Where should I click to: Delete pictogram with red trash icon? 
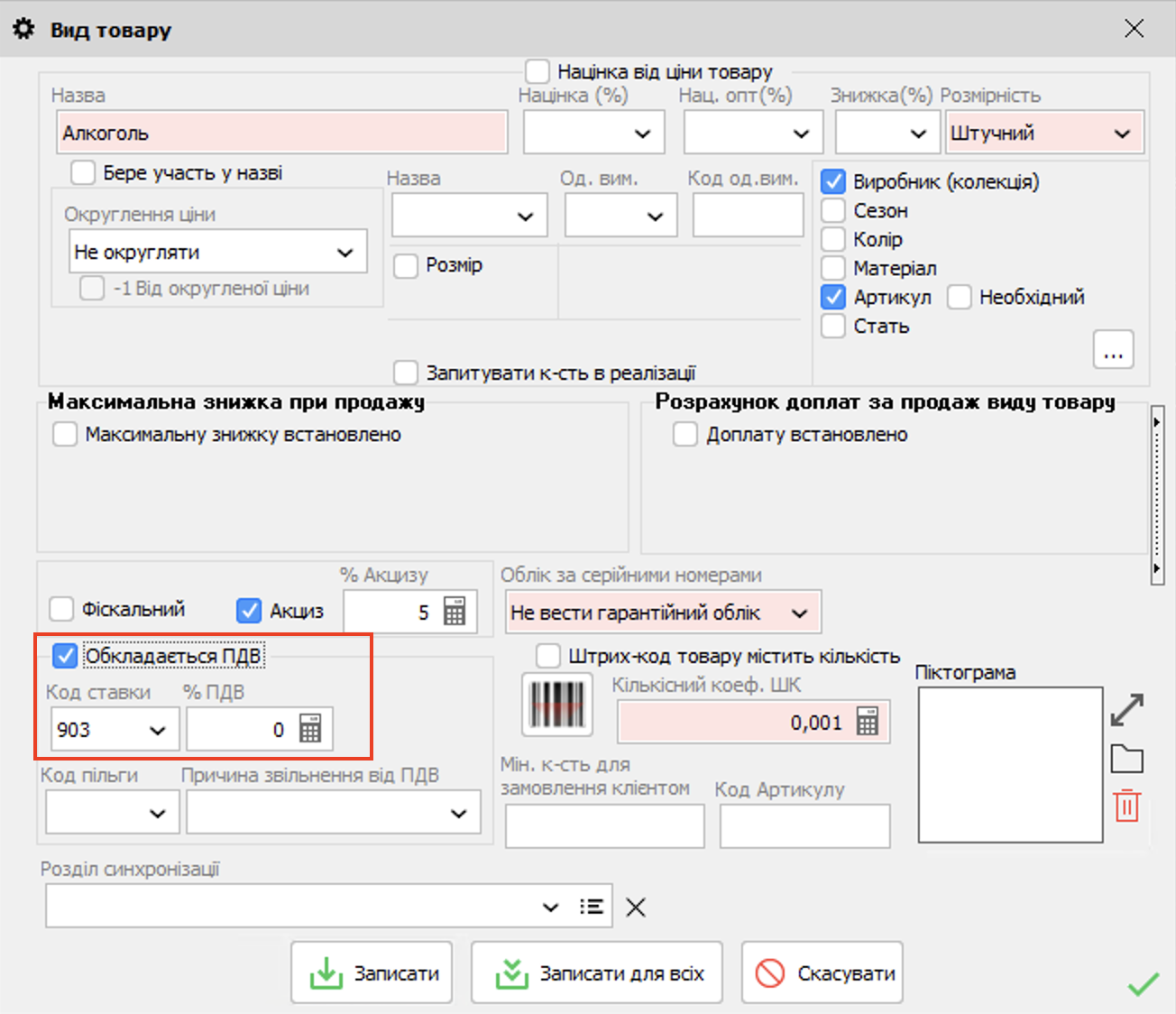click(x=1126, y=806)
